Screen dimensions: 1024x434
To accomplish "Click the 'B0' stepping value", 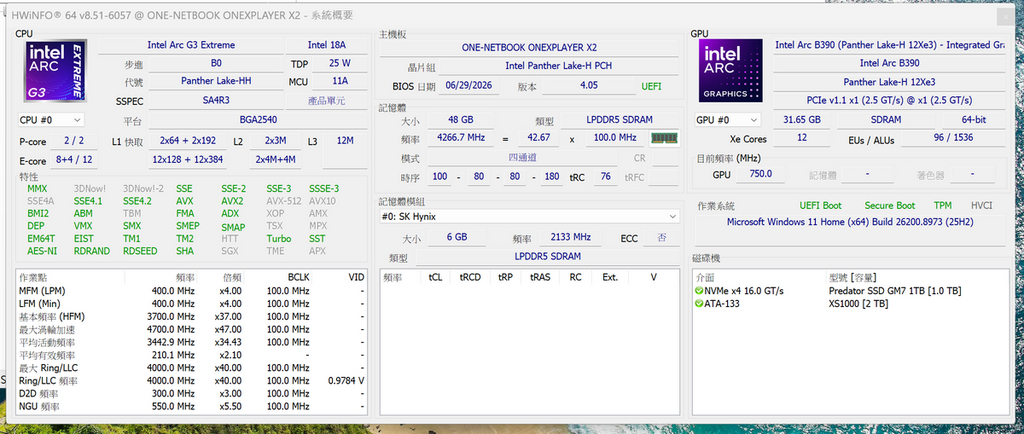I will point(216,64).
